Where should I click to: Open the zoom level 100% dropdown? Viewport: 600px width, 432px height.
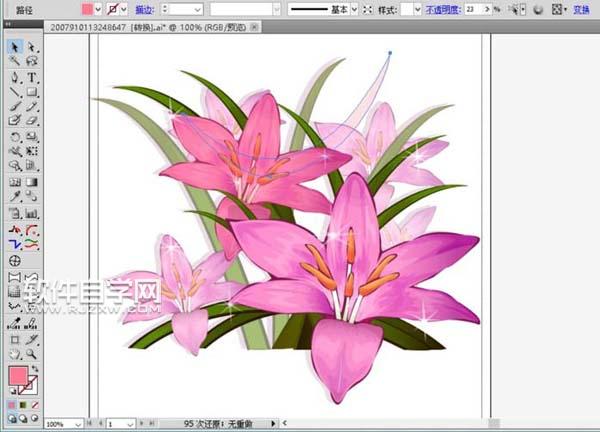coord(78,424)
